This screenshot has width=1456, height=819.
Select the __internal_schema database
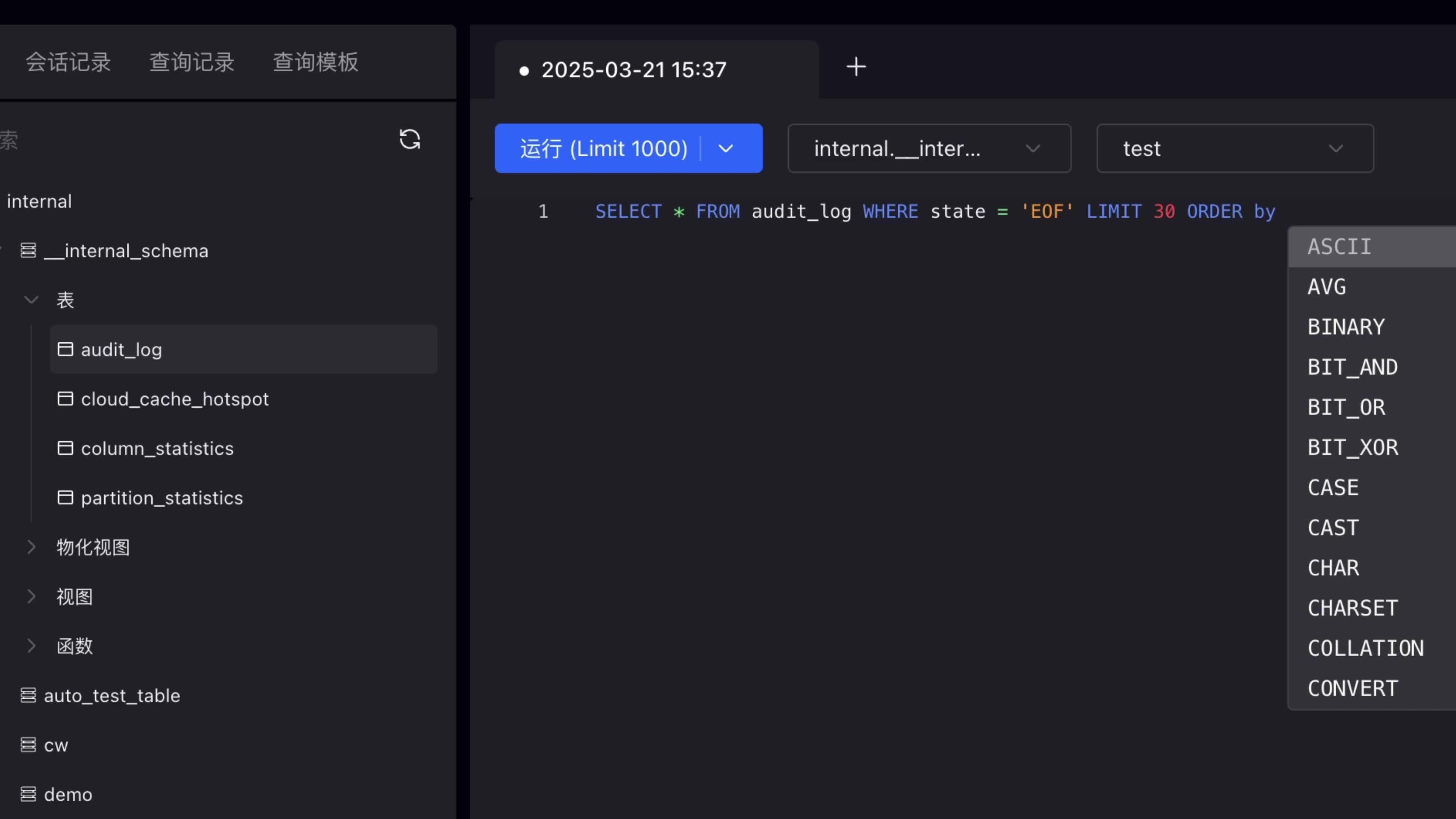coord(126,250)
